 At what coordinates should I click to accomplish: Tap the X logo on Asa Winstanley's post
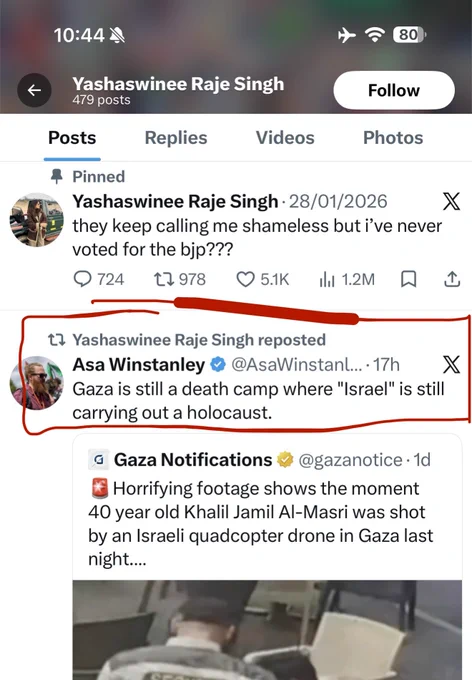click(x=451, y=364)
